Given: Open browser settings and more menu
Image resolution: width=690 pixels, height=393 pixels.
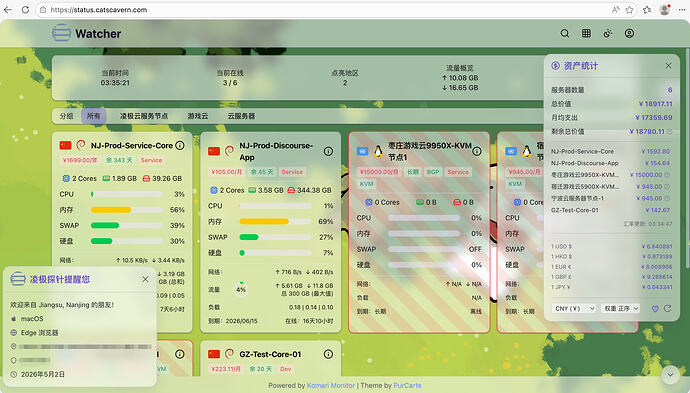Looking at the screenshot, I should 682,10.
